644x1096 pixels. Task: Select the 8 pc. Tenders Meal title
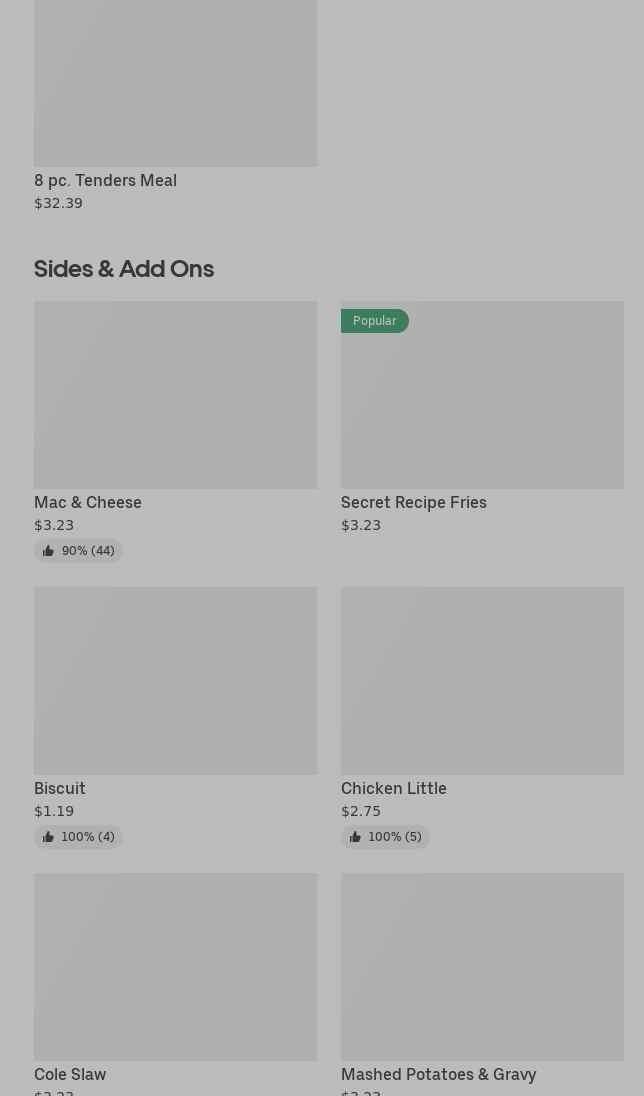pos(105,180)
